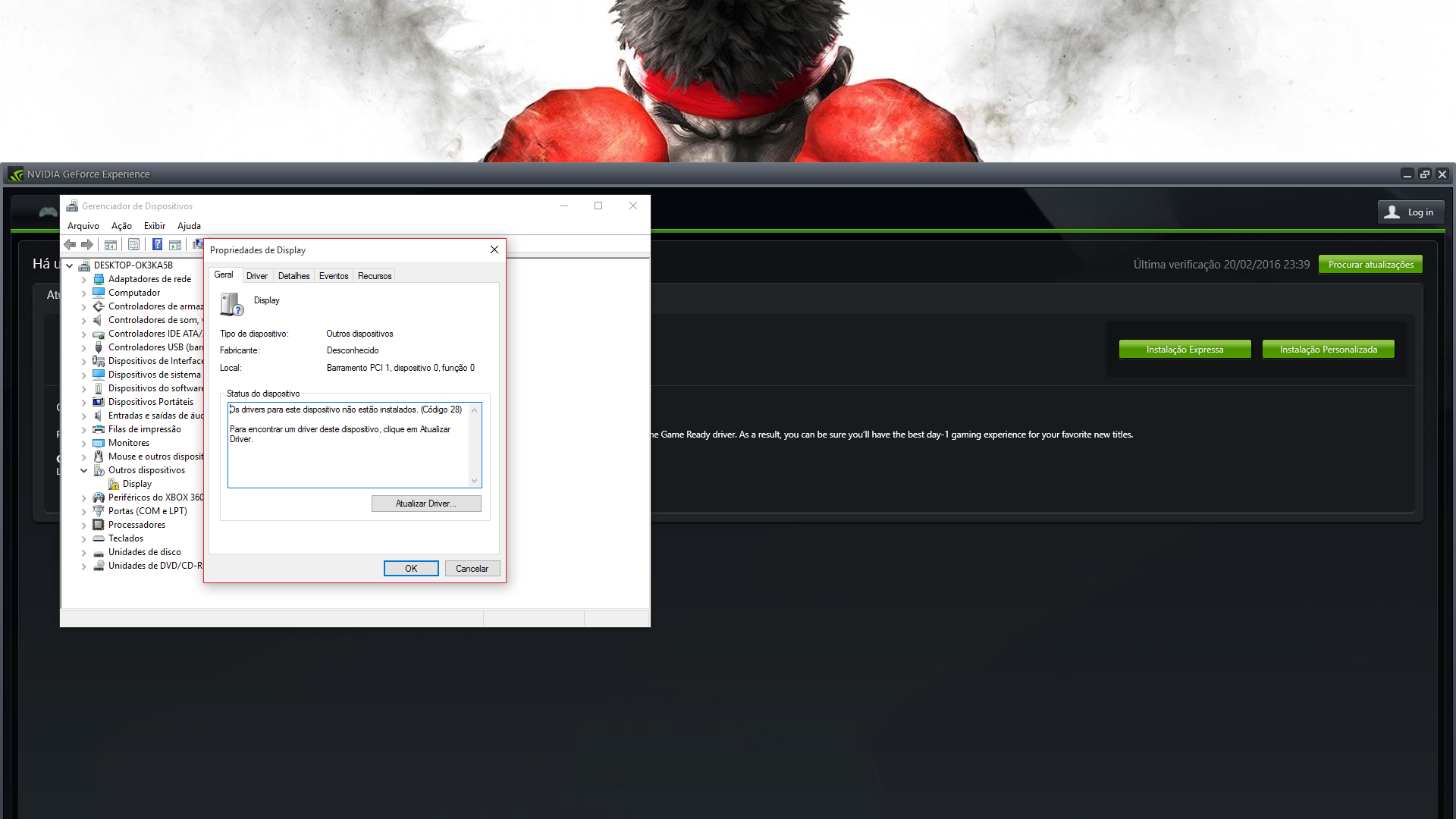Click the Xbox controller icon for Periféricos do XBOX 360

(99, 497)
